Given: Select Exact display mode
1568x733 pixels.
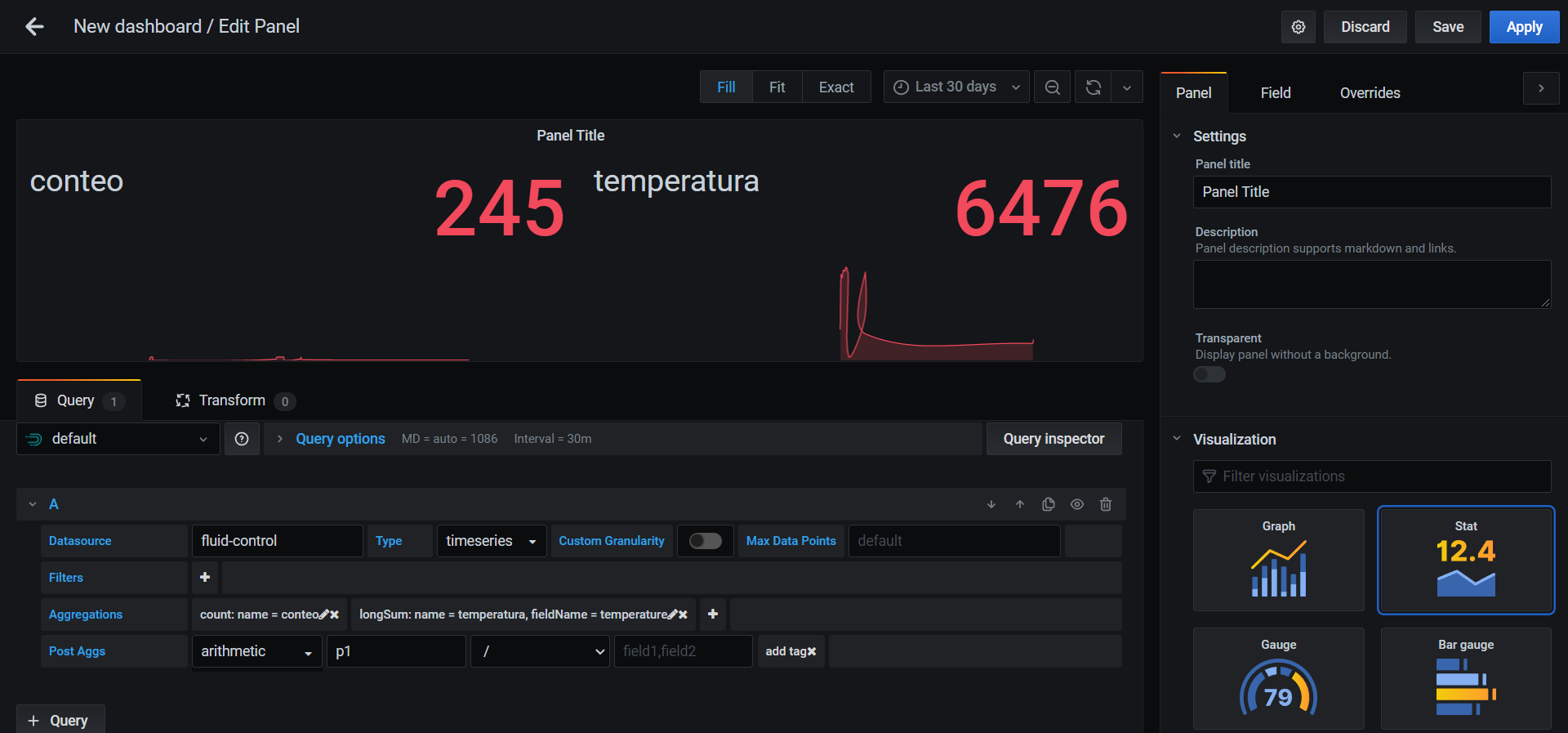Looking at the screenshot, I should click(836, 87).
